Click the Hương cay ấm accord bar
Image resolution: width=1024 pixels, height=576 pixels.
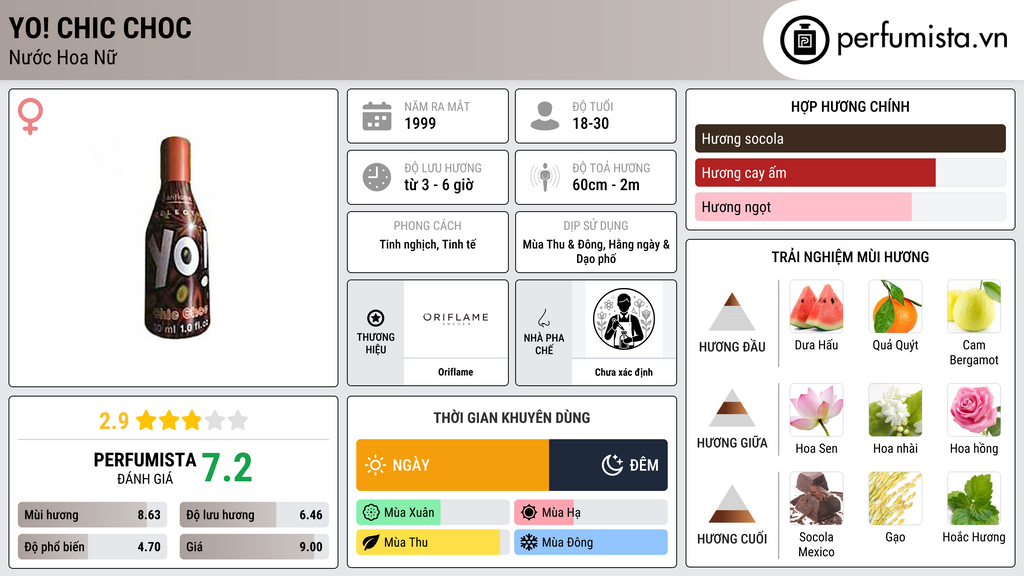pos(850,172)
